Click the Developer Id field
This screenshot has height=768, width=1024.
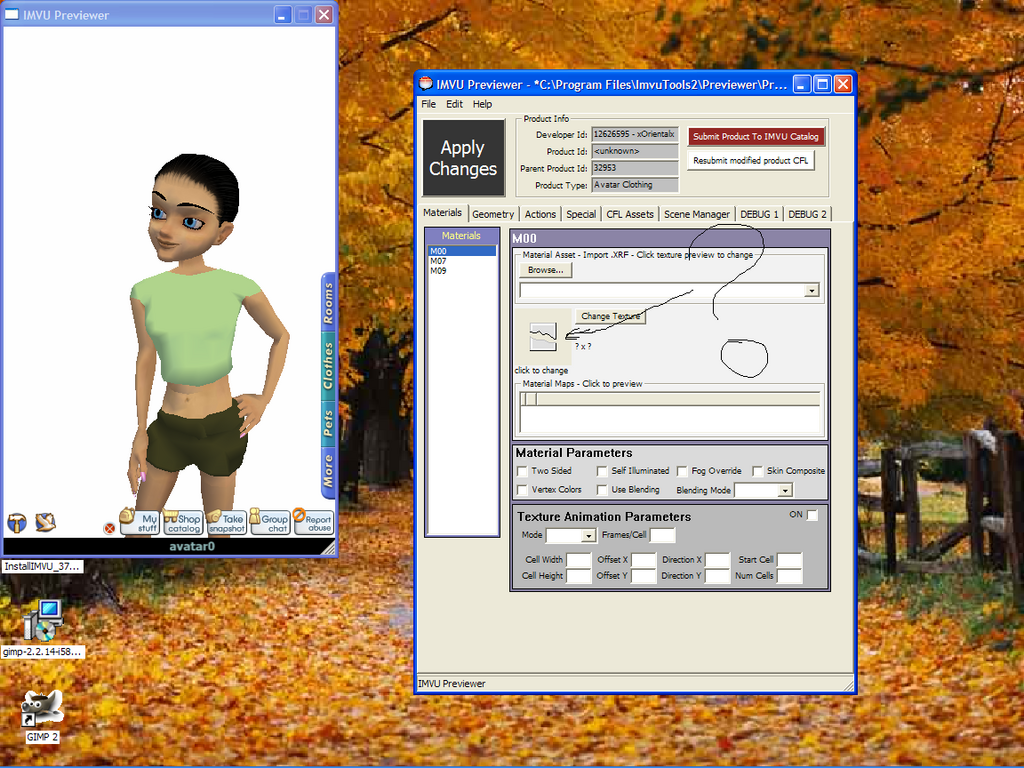point(635,135)
